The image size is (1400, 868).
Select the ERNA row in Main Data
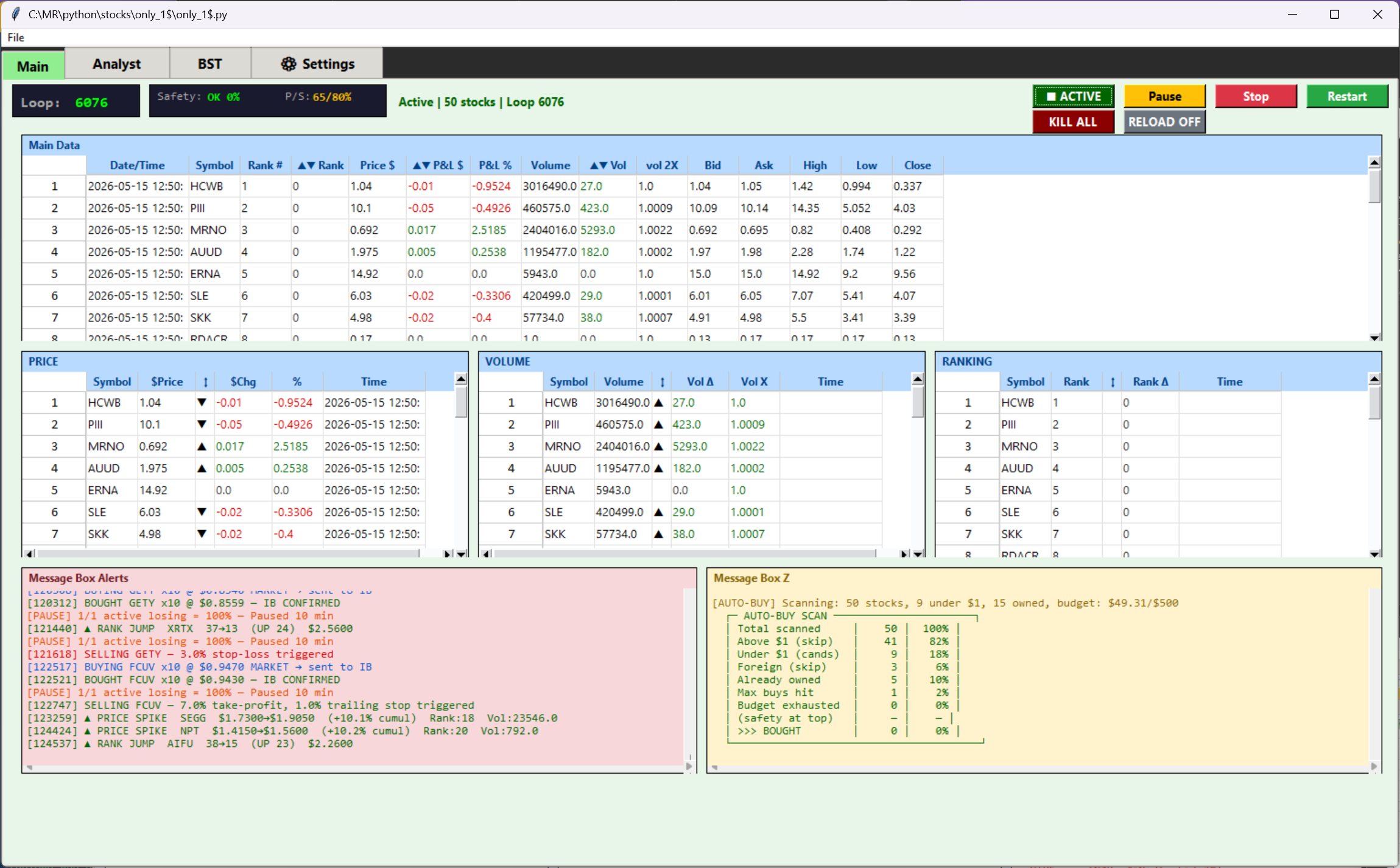click(482, 273)
